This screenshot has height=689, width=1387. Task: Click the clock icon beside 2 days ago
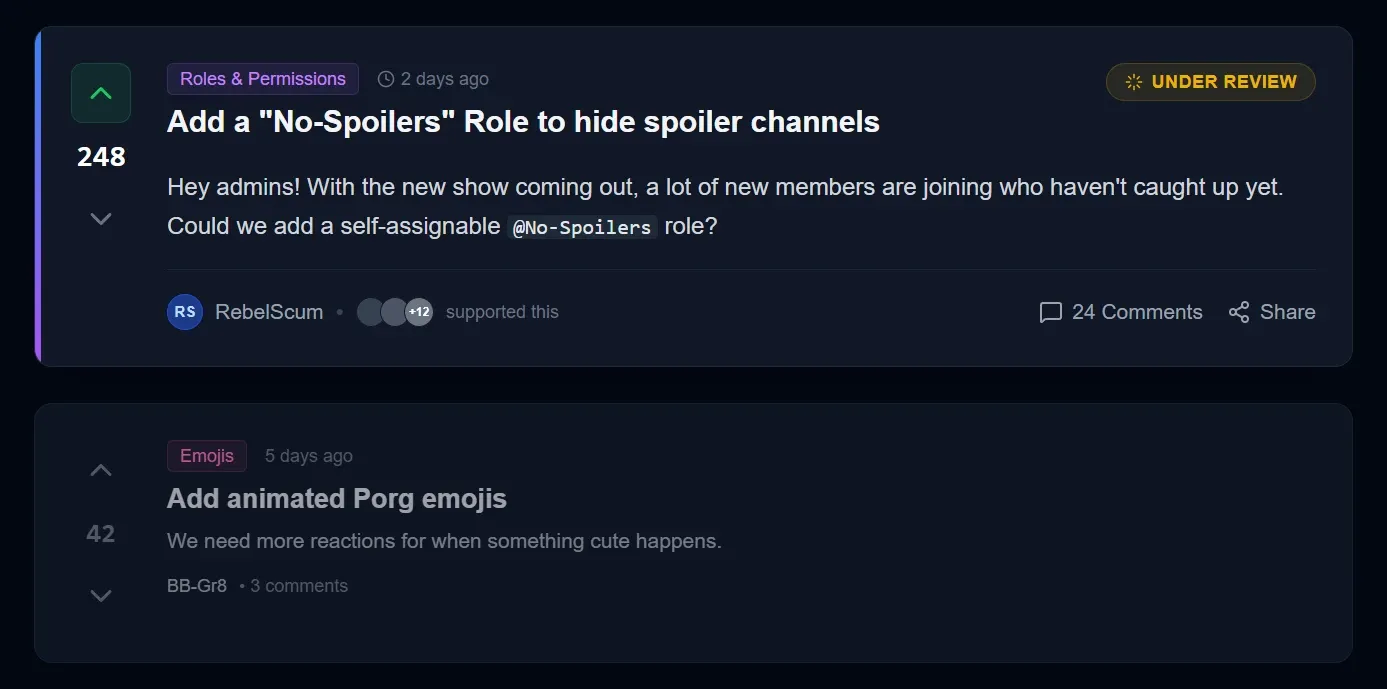tap(386, 79)
